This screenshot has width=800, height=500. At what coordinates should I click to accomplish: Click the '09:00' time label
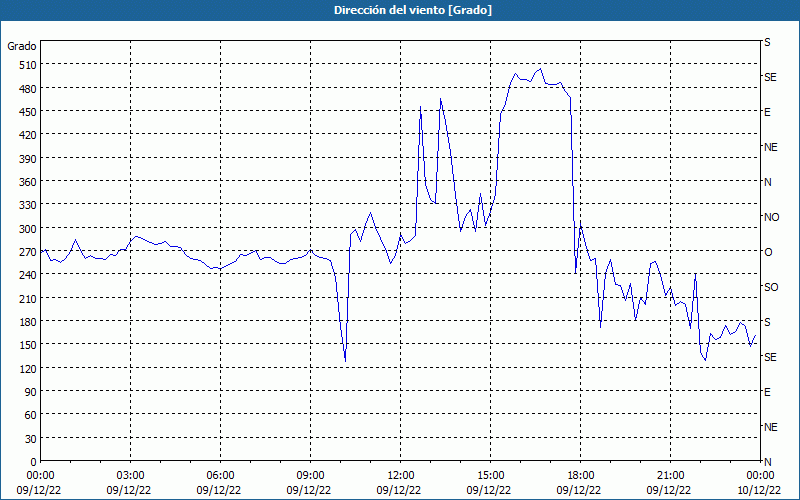pos(311,476)
